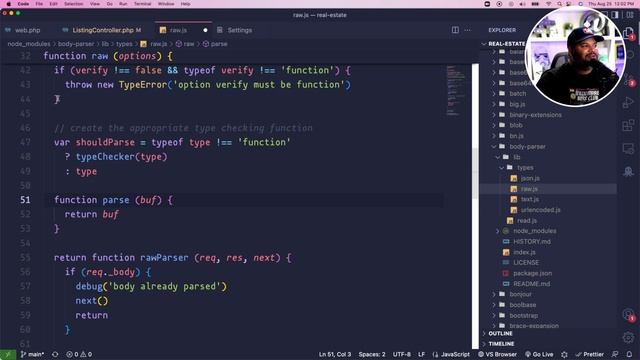The width and height of the screenshot is (640, 360).
Task: Open the GitKraken octopus view icon
Action: point(628,171)
